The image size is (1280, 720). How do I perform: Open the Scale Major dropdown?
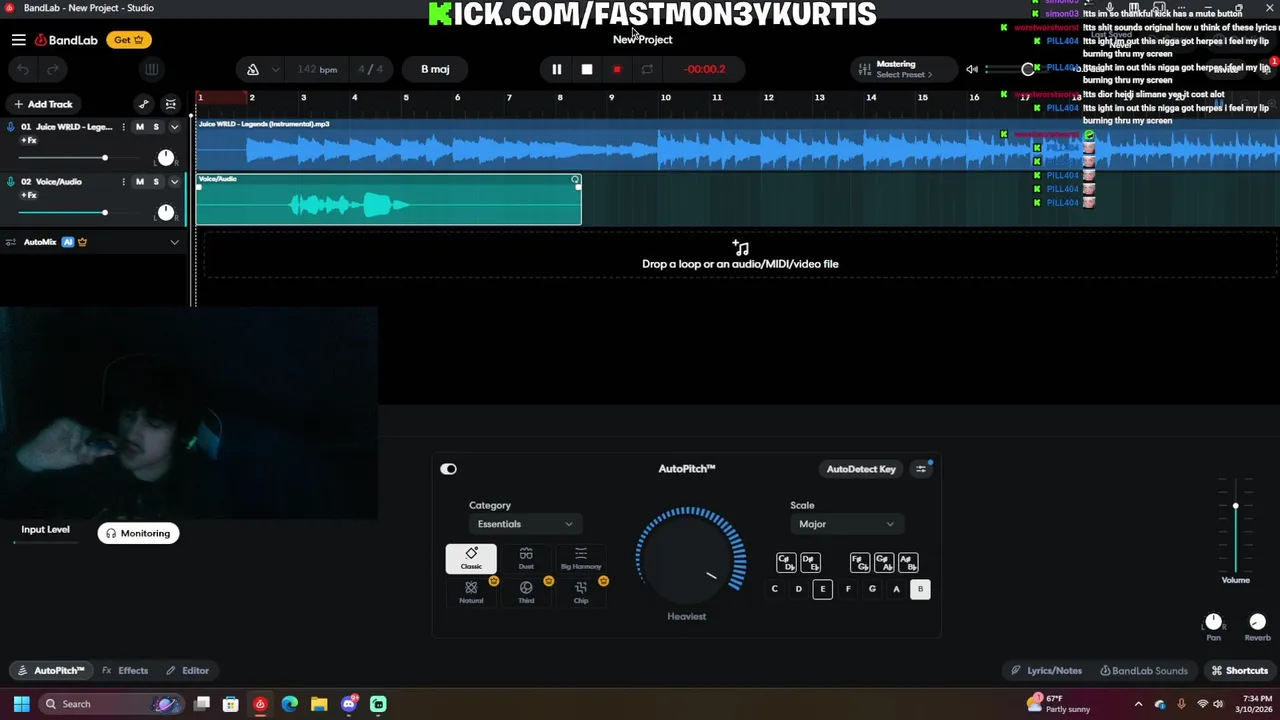tap(846, 524)
